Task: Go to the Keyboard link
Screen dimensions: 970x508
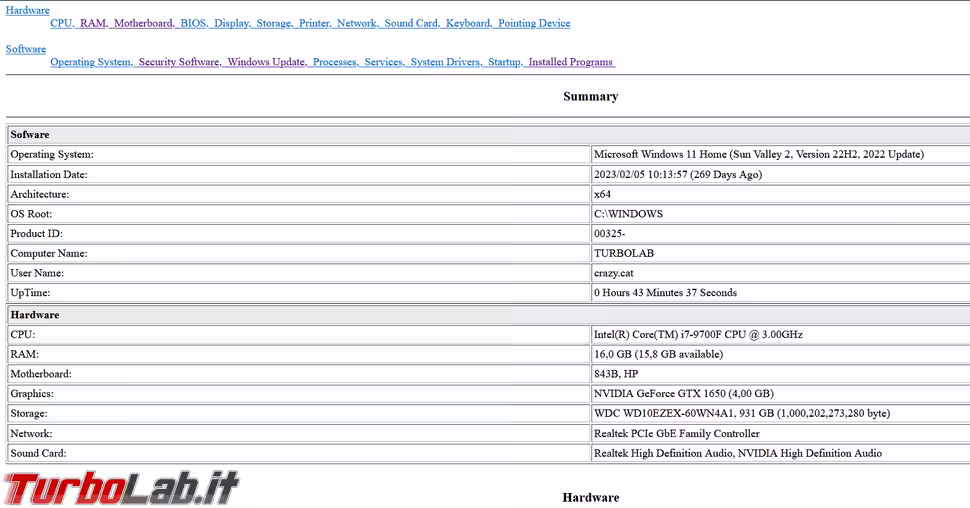Action: click(467, 23)
